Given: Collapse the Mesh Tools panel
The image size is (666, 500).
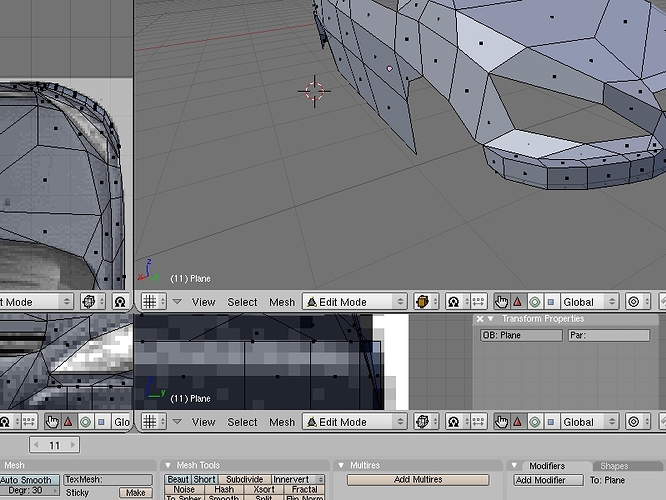Looking at the screenshot, I should tap(168, 465).
